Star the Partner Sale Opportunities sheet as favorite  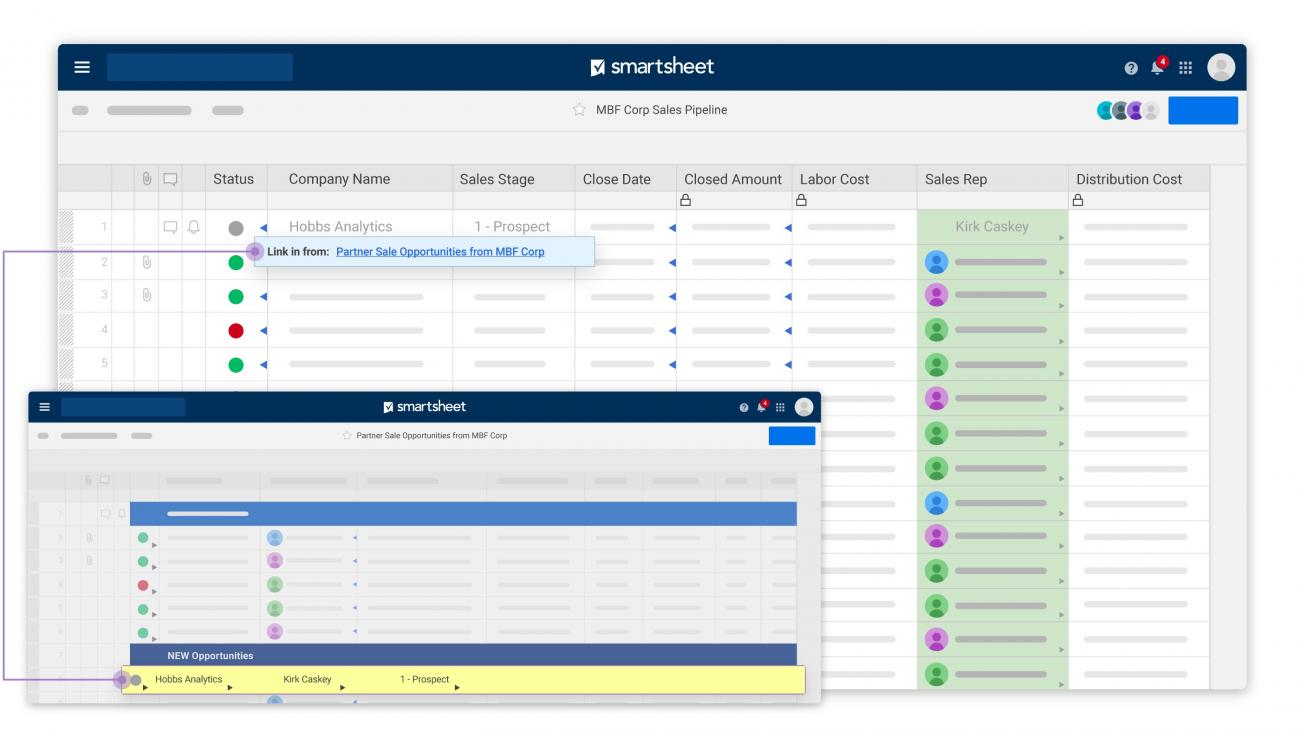click(347, 436)
